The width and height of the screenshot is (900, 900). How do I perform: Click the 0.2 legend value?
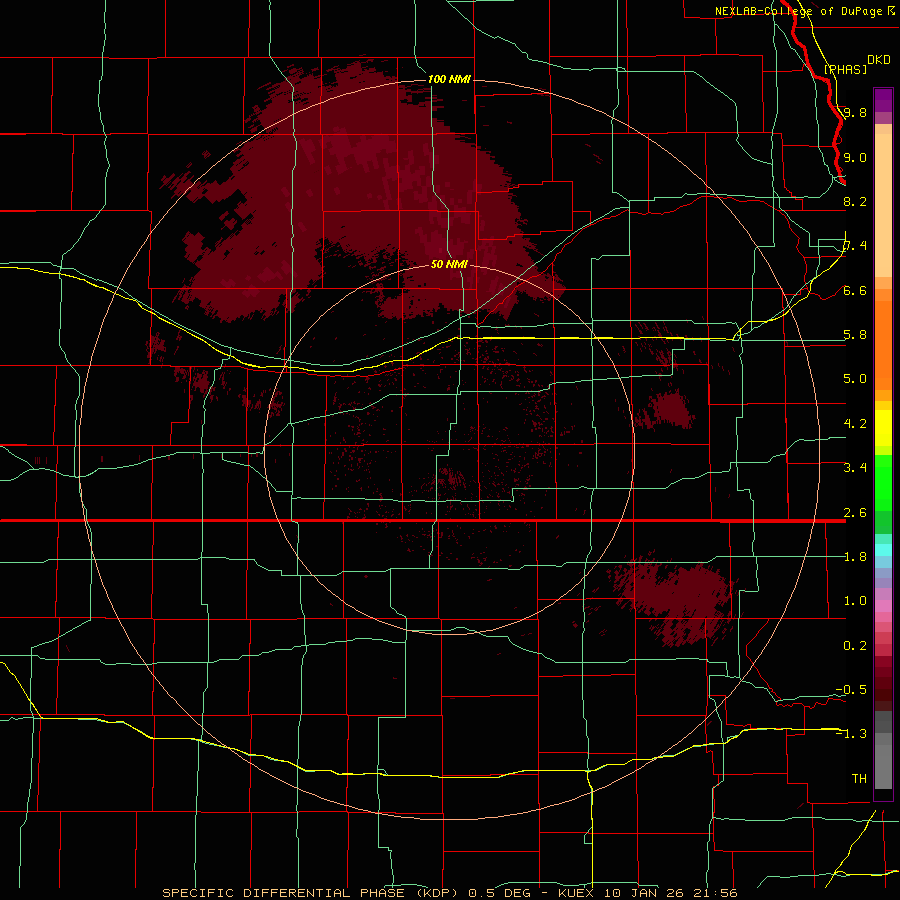855,645
